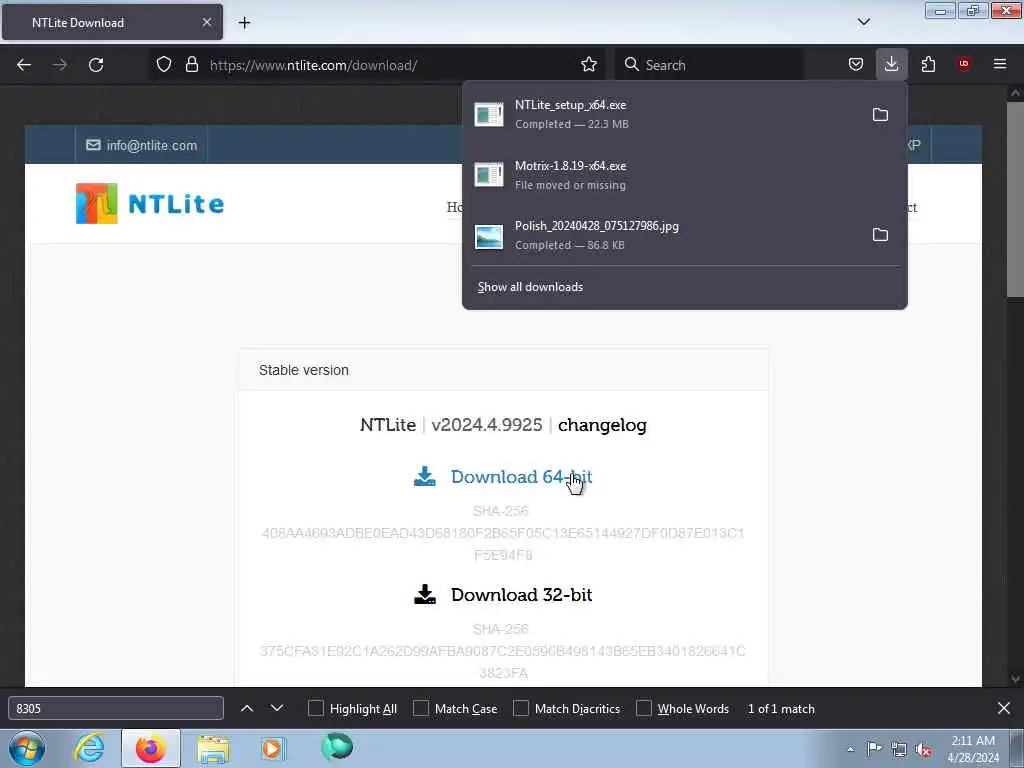The width and height of the screenshot is (1024, 768).
Task: Jump to next find match
Action: click(x=277, y=709)
